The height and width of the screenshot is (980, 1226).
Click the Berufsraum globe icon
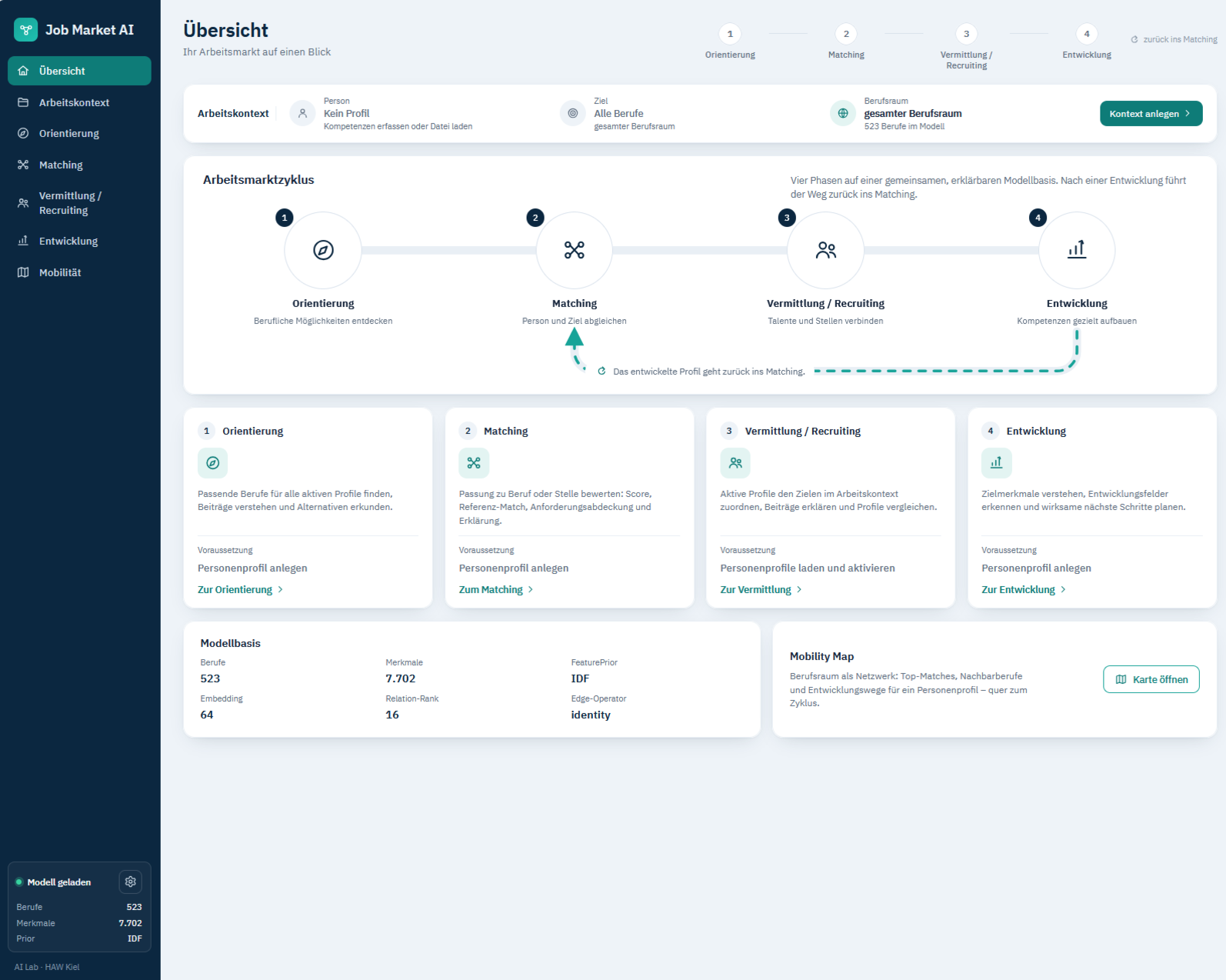point(843,113)
